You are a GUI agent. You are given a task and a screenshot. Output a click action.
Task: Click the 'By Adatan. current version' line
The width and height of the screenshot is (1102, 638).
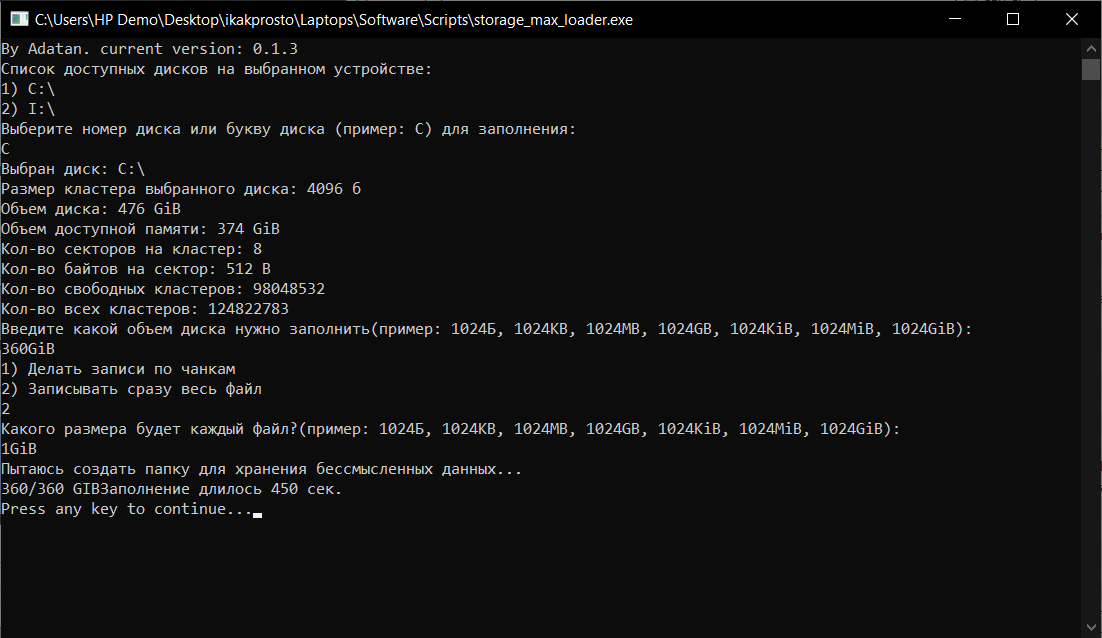coord(150,49)
